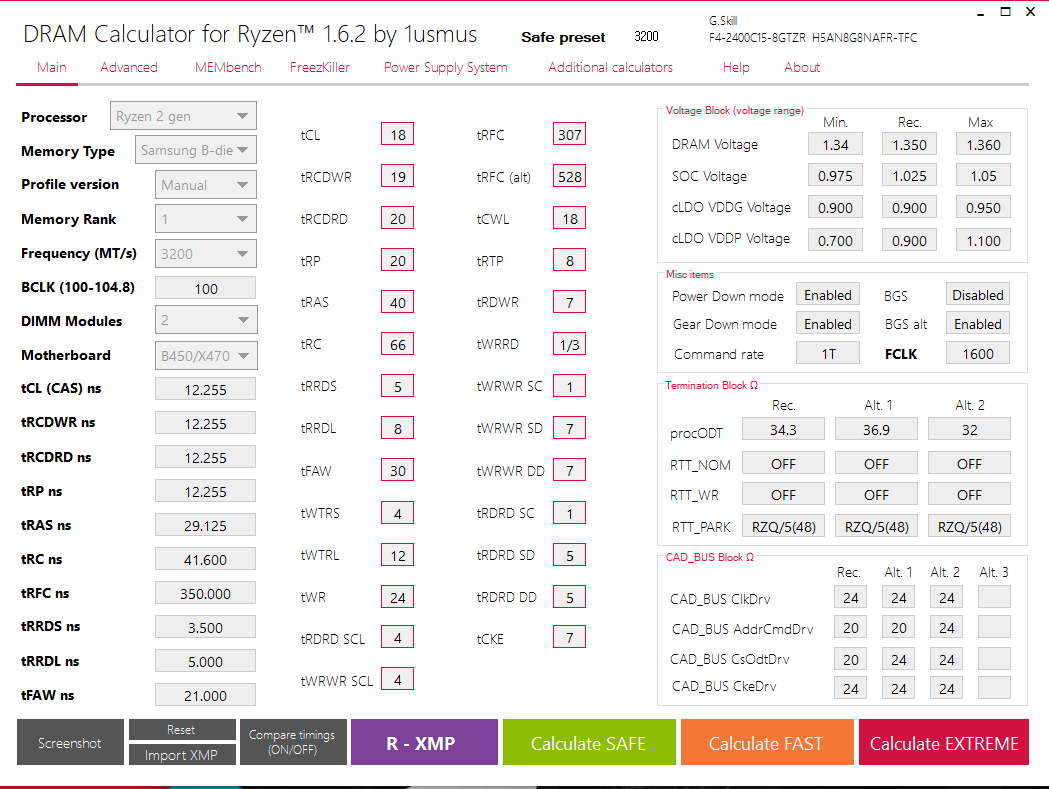Image resolution: width=1049 pixels, height=789 pixels.
Task: Toggle Compare timings ON/OFF
Action: pos(292,742)
